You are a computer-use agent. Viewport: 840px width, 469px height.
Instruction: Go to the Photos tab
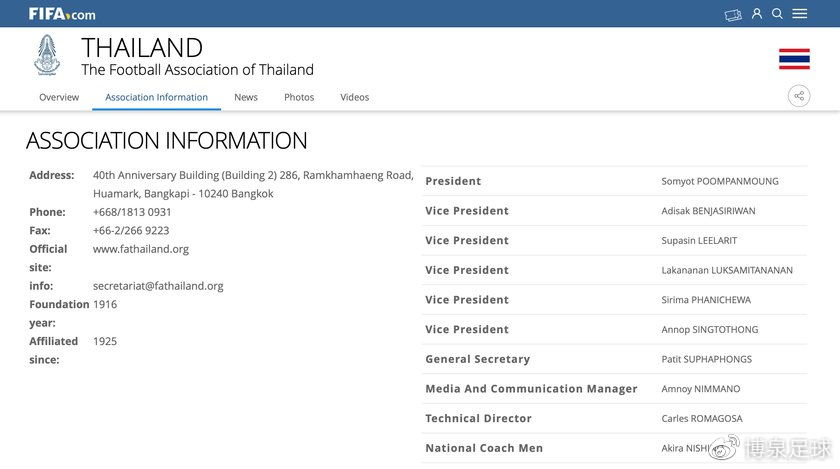pos(299,97)
